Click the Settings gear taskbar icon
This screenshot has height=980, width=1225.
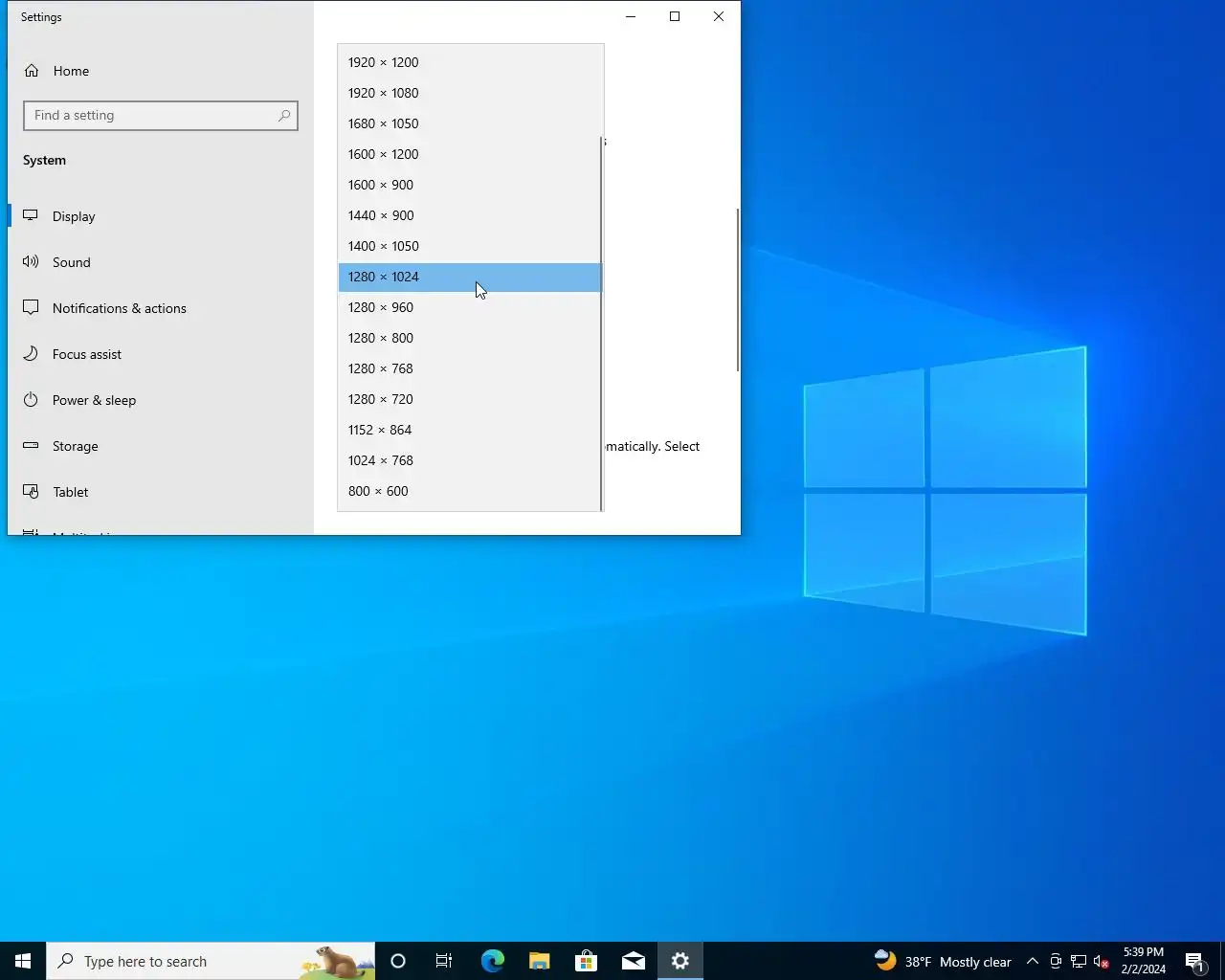[x=680, y=961]
